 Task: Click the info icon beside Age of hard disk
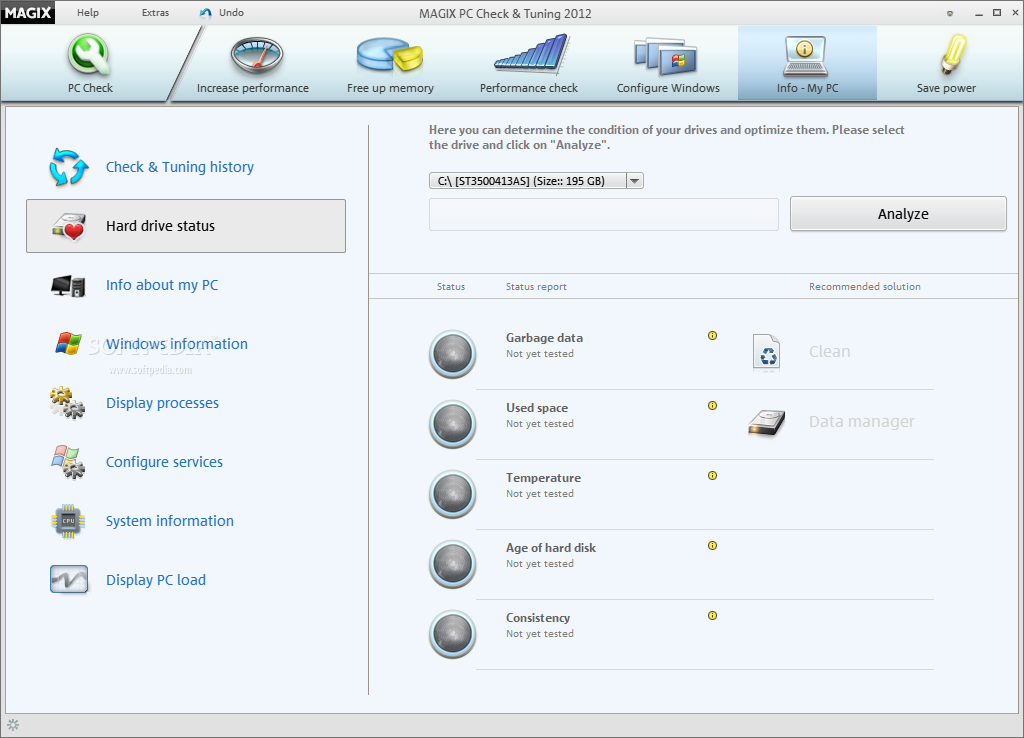[712, 545]
